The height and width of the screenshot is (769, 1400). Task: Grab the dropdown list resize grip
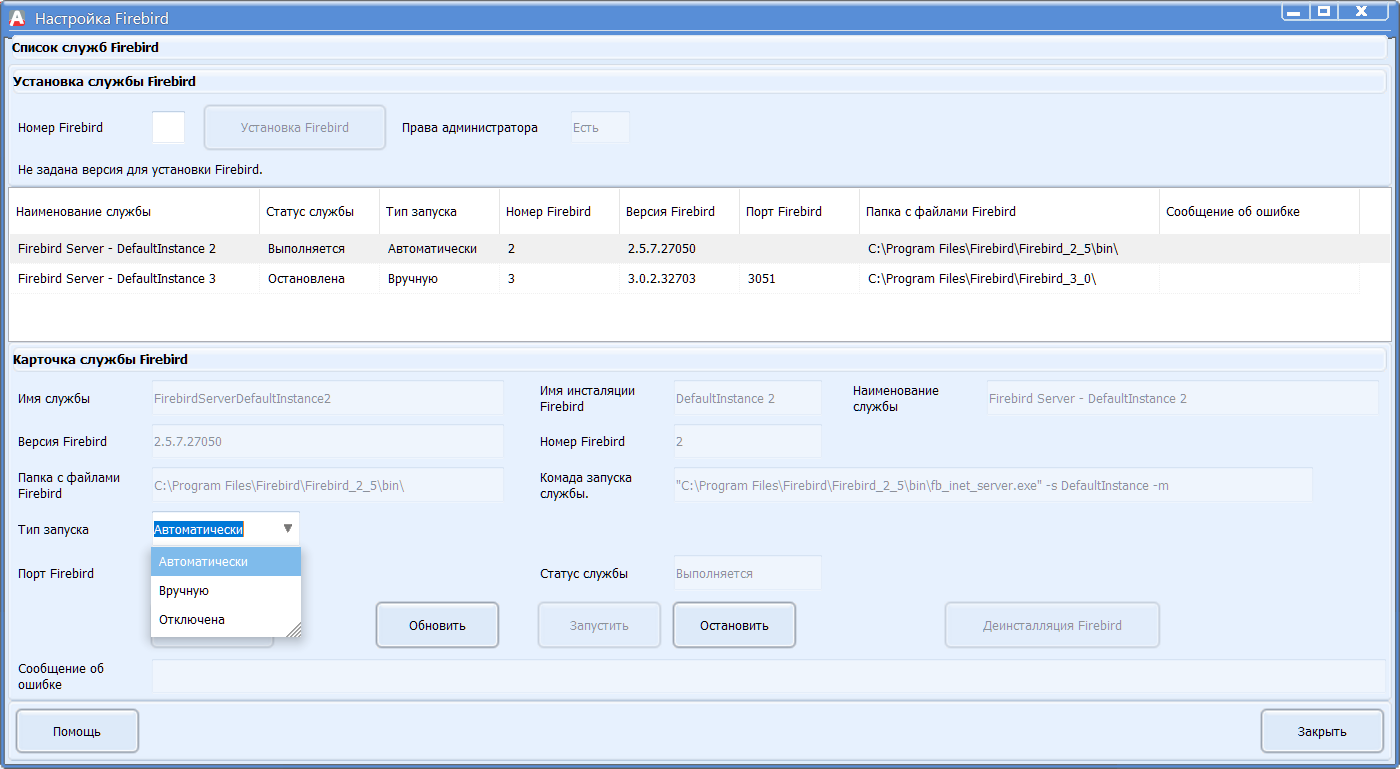[293, 629]
